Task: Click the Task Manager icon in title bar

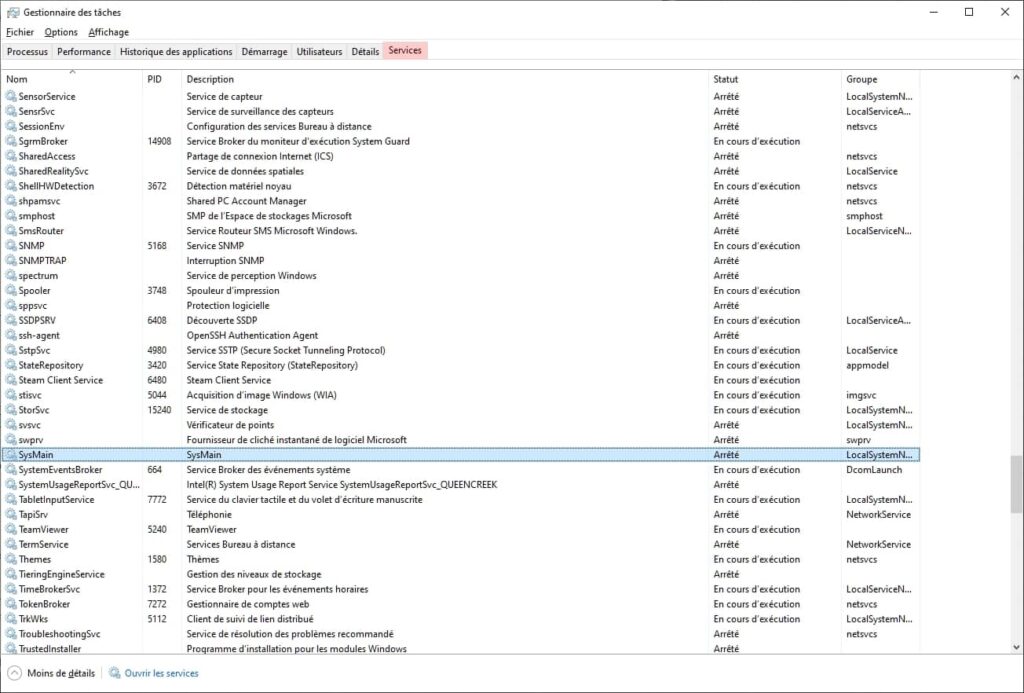Action: click(12, 12)
